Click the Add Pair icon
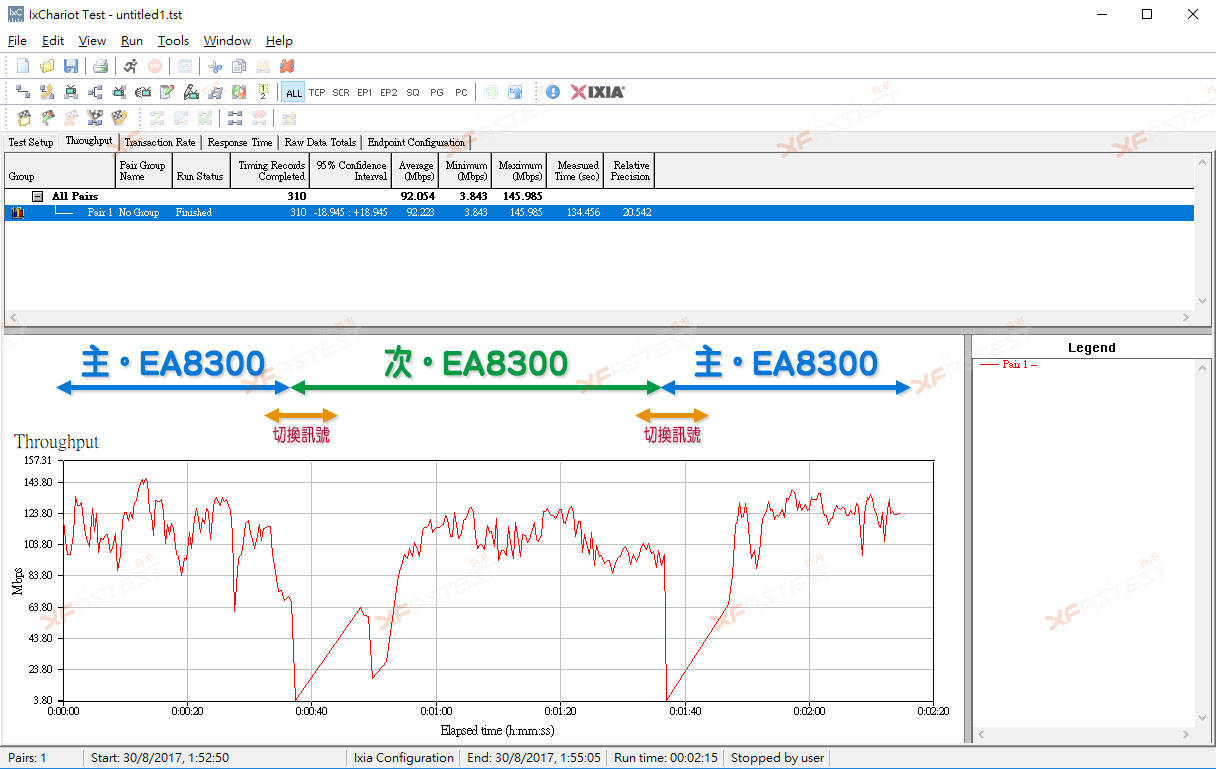Viewport: 1216px width, 769px height. [x=23, y=92]
